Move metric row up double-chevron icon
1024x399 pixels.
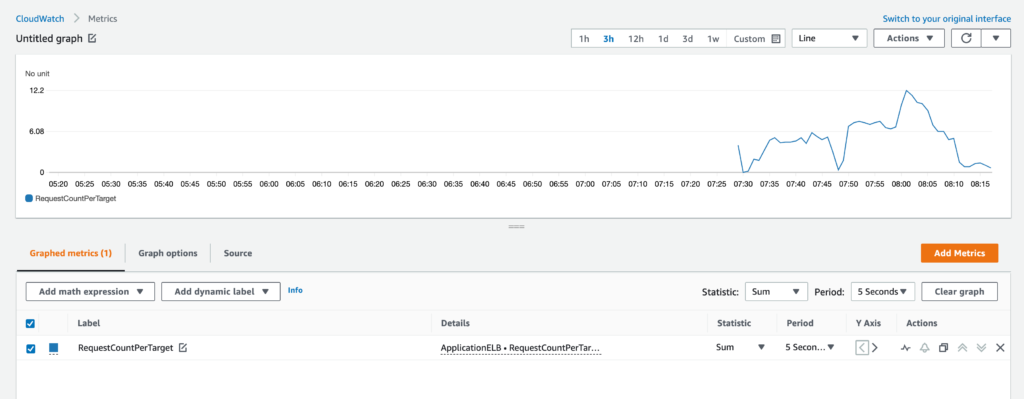962,348
